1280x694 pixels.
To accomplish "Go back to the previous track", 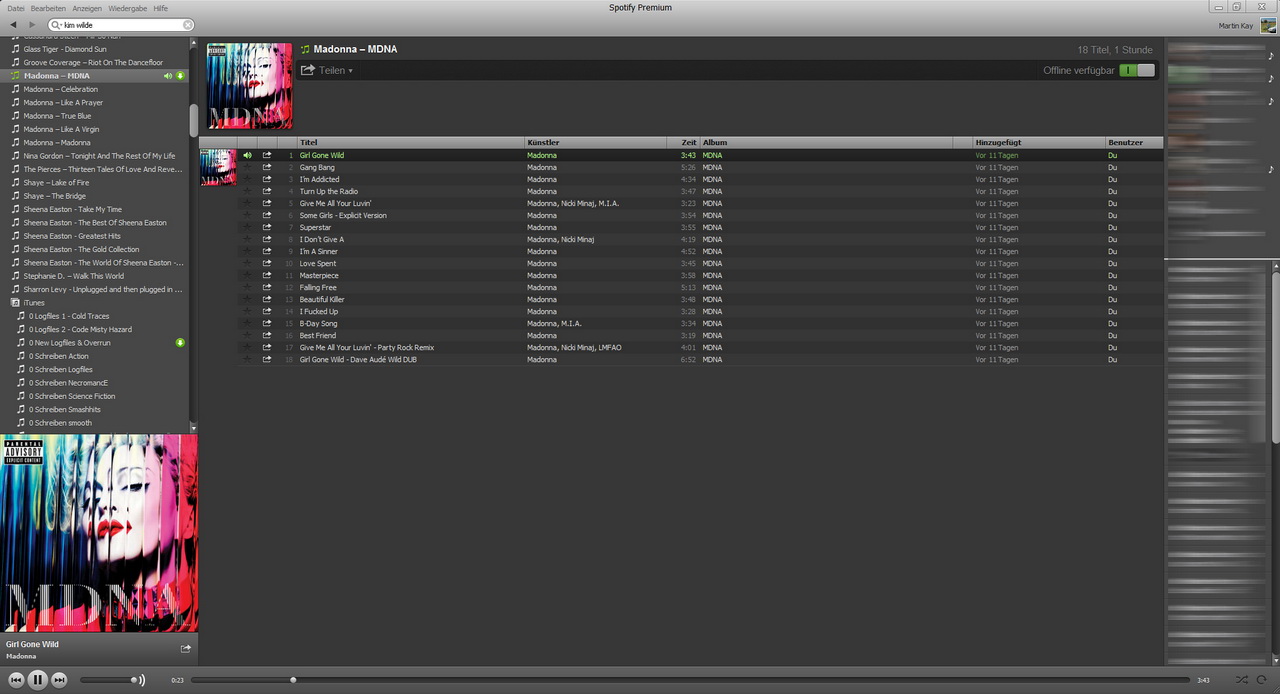I will click(16, 680).
